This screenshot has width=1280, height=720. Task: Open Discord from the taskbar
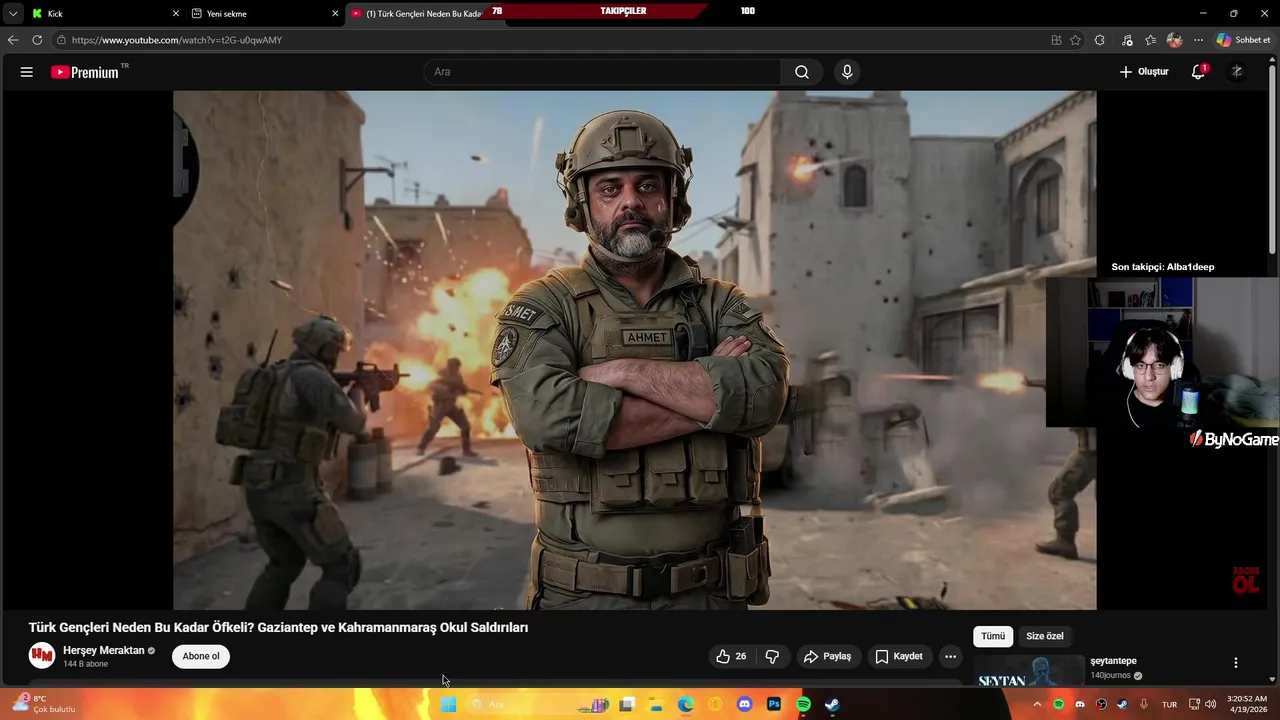pyautogui.click(x=744, y=704)
